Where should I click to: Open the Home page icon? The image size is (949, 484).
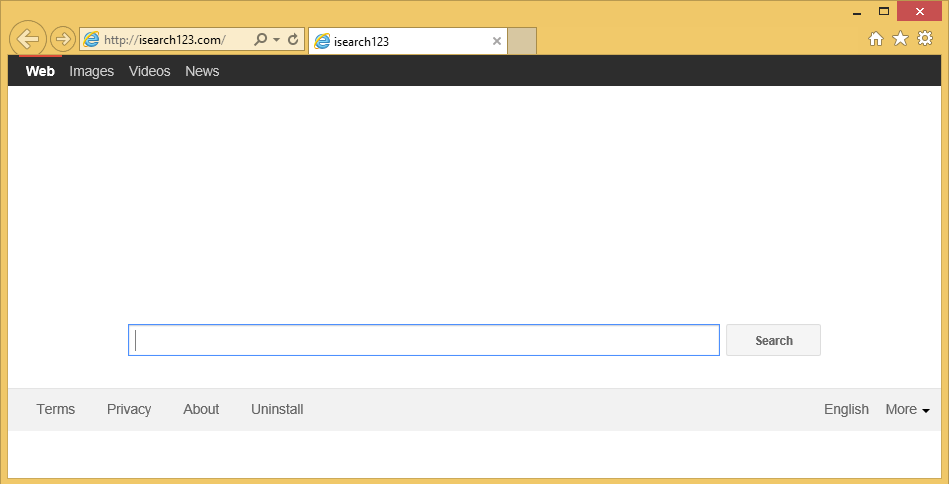[x=876, y=39]
